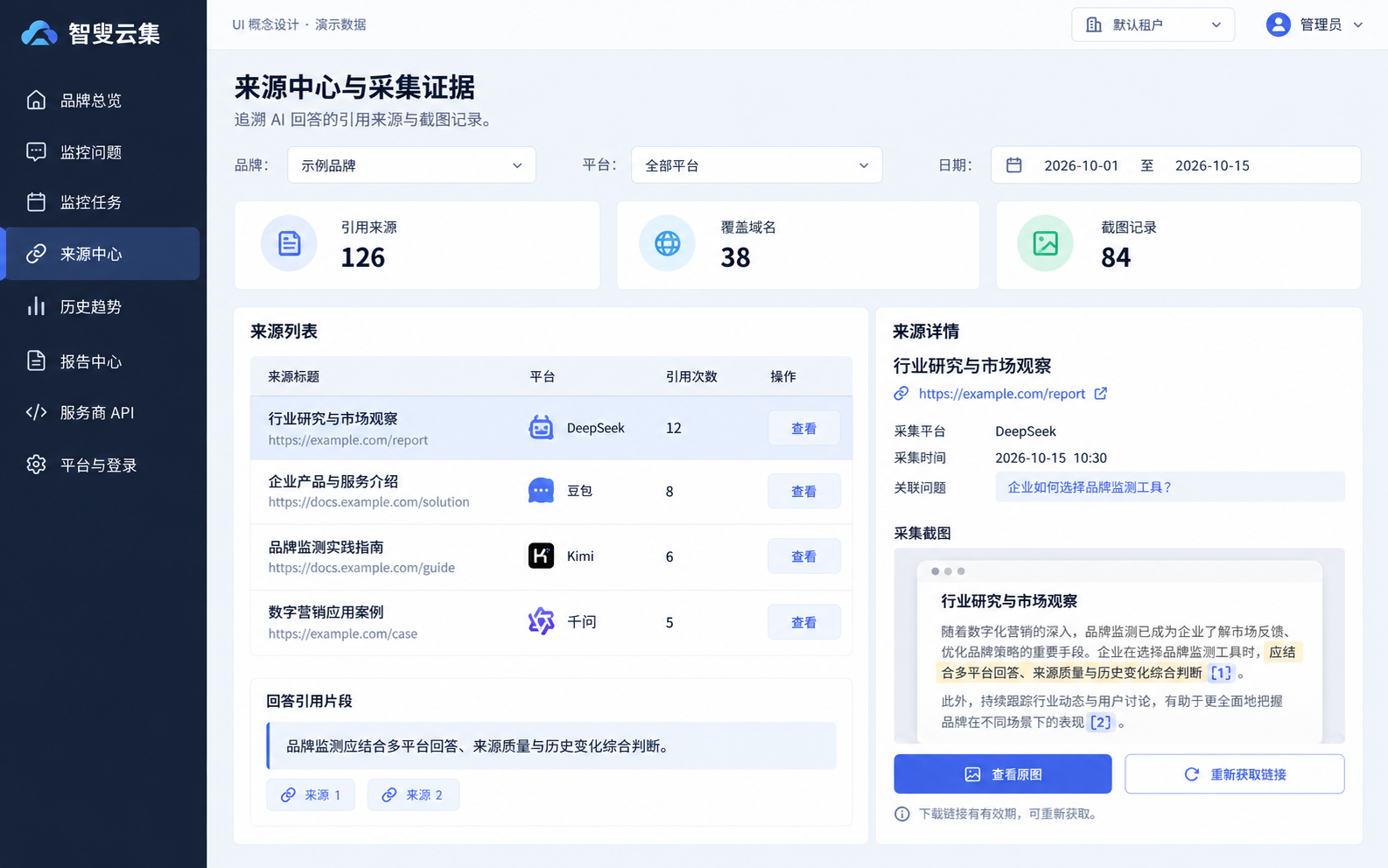This screenshot has height=868, width=1388.
Task: Click the info icon beside 下载链接有有效期
Action: 902,814
